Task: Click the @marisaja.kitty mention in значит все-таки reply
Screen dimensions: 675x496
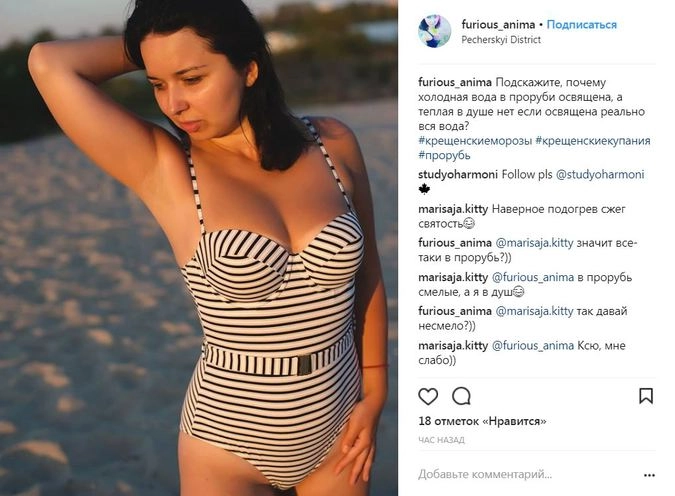Action: point(534,243)
